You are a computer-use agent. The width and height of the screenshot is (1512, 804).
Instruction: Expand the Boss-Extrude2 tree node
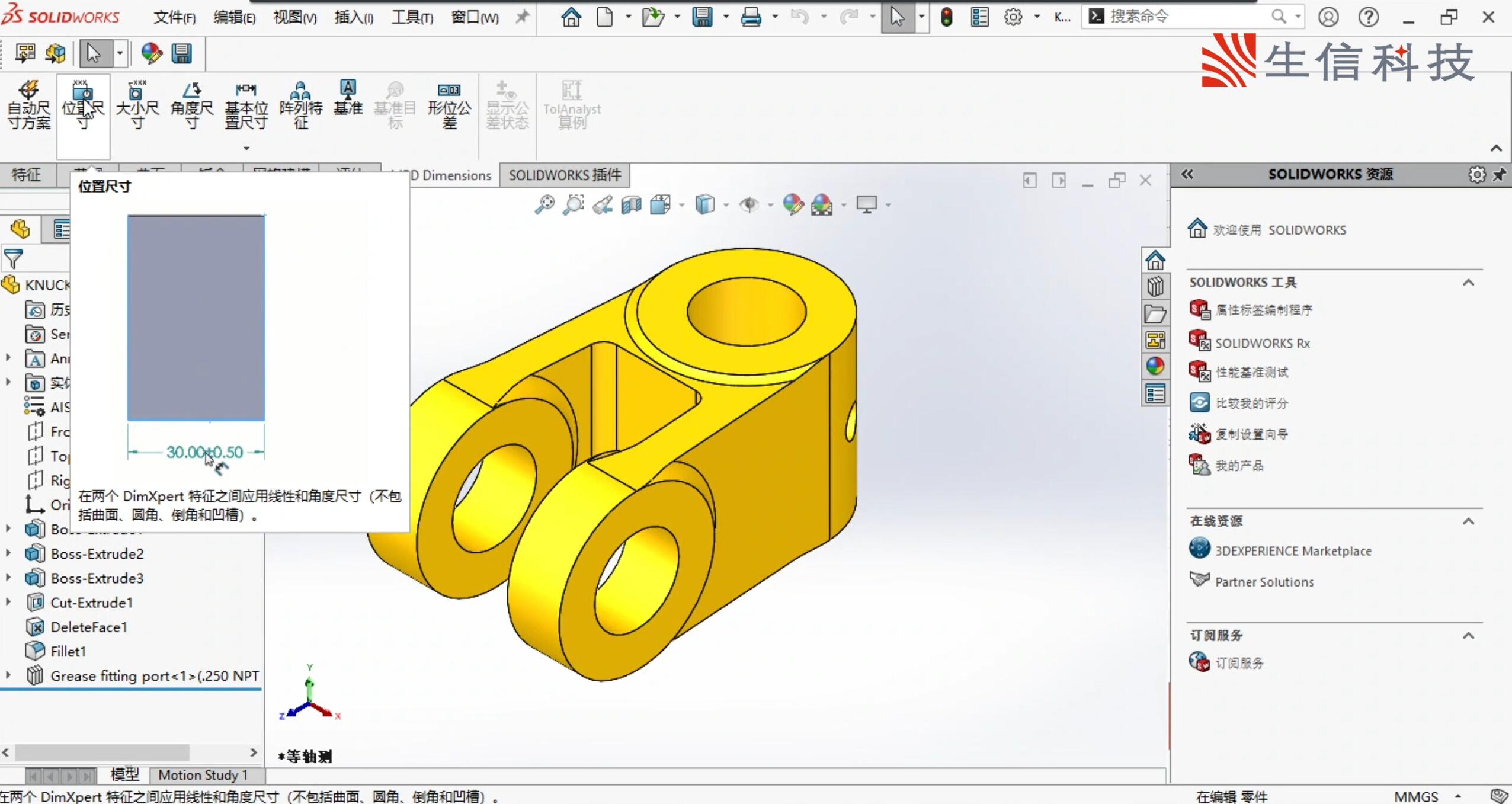pyautogui.click(x=8, y=553)
